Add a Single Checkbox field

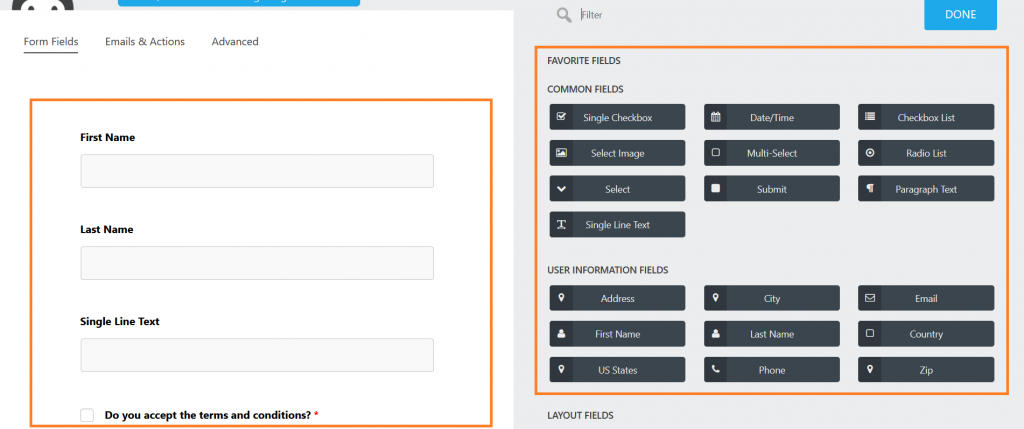click(617, 117)
